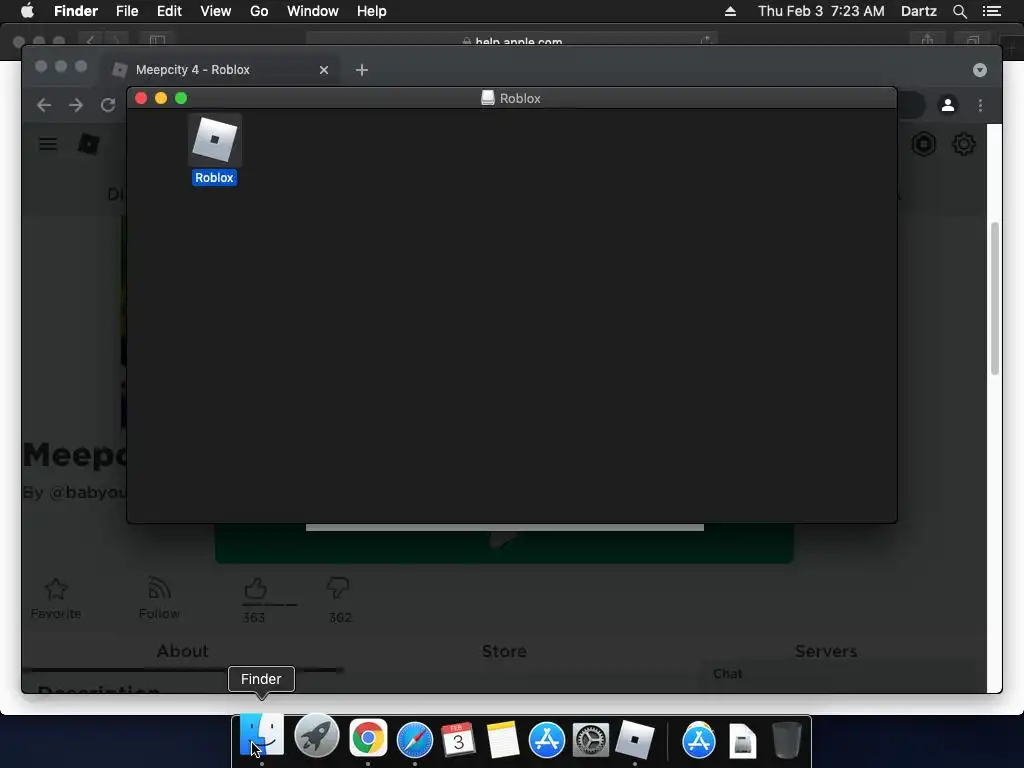Open Calendar icon showing 3 in Dock
This screenshot has height=768, width=1024.
pyautogui.click(x=458, y=740)
